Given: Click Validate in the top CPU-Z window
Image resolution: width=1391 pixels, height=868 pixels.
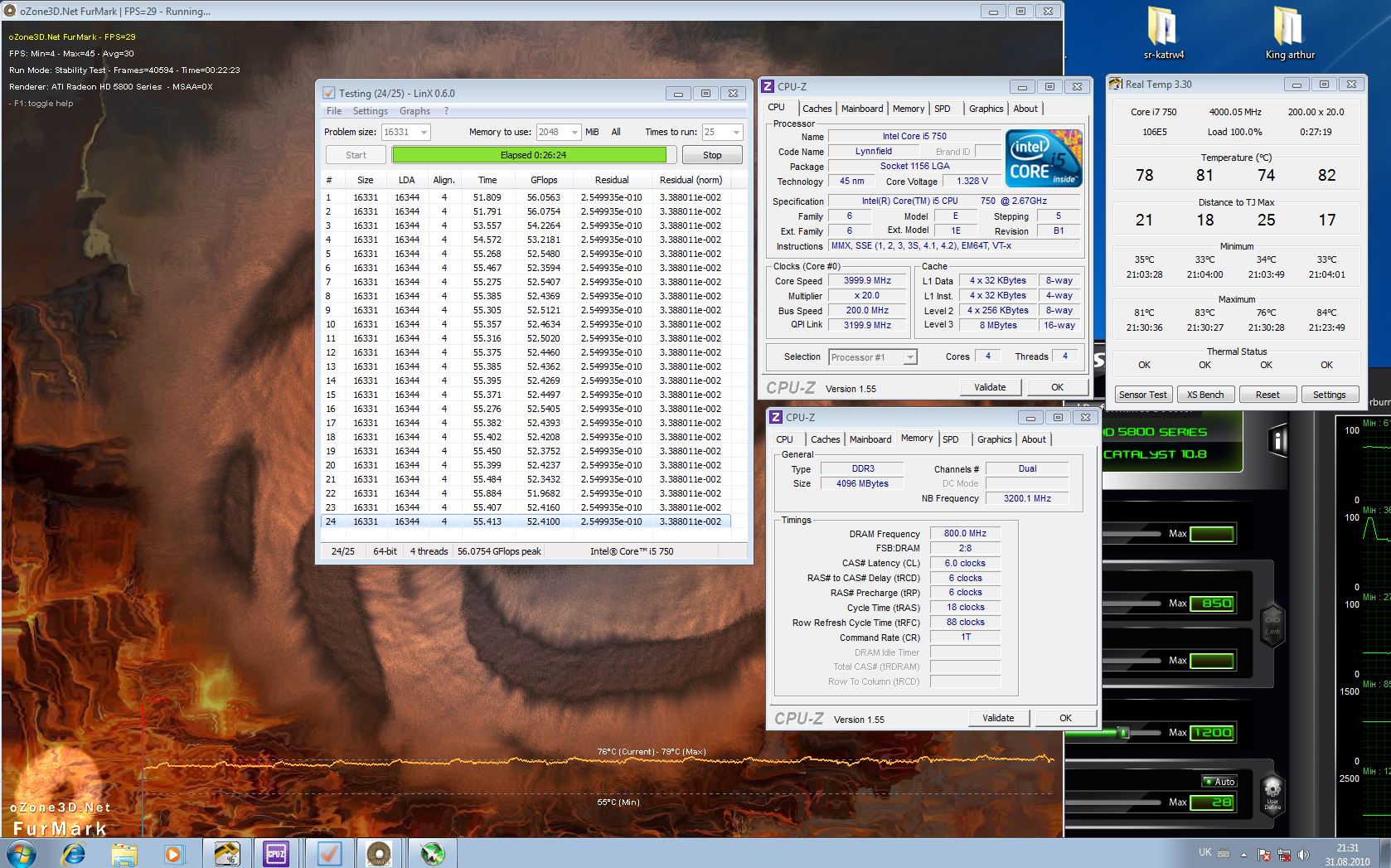Looking at the screenshot, I should (x=990, y=387).
